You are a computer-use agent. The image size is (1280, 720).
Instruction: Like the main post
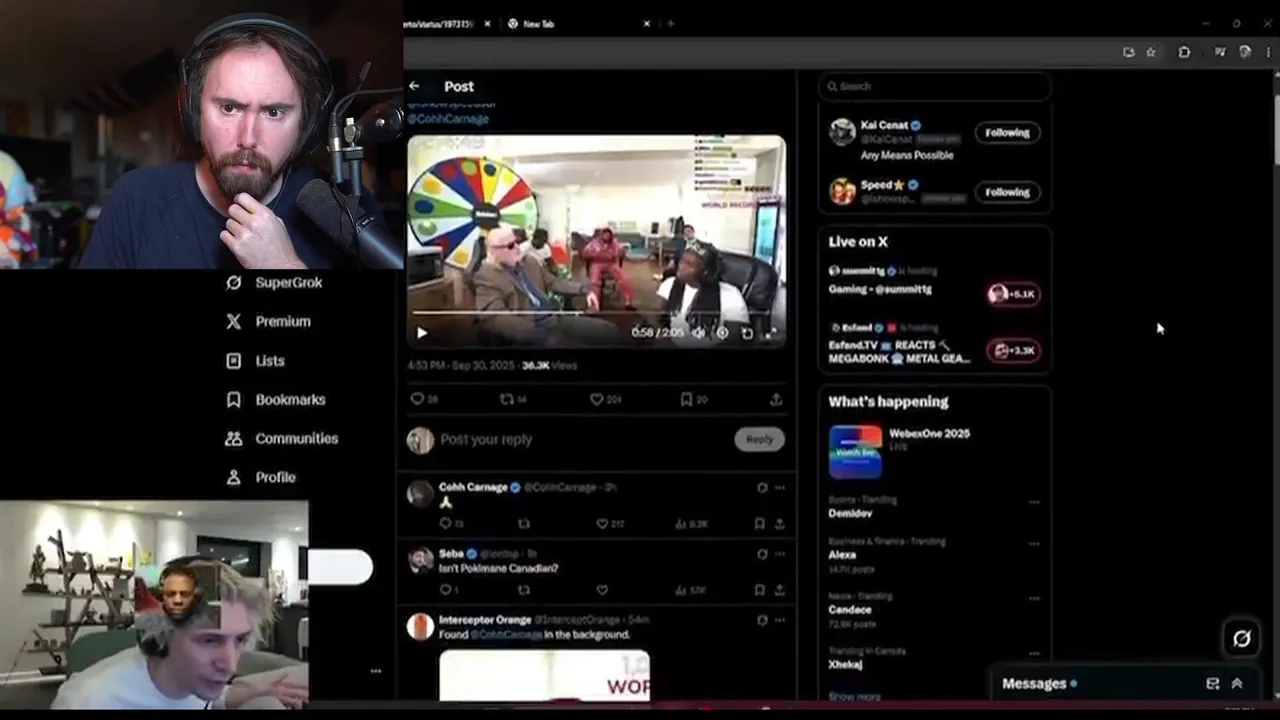click(597, 399)
